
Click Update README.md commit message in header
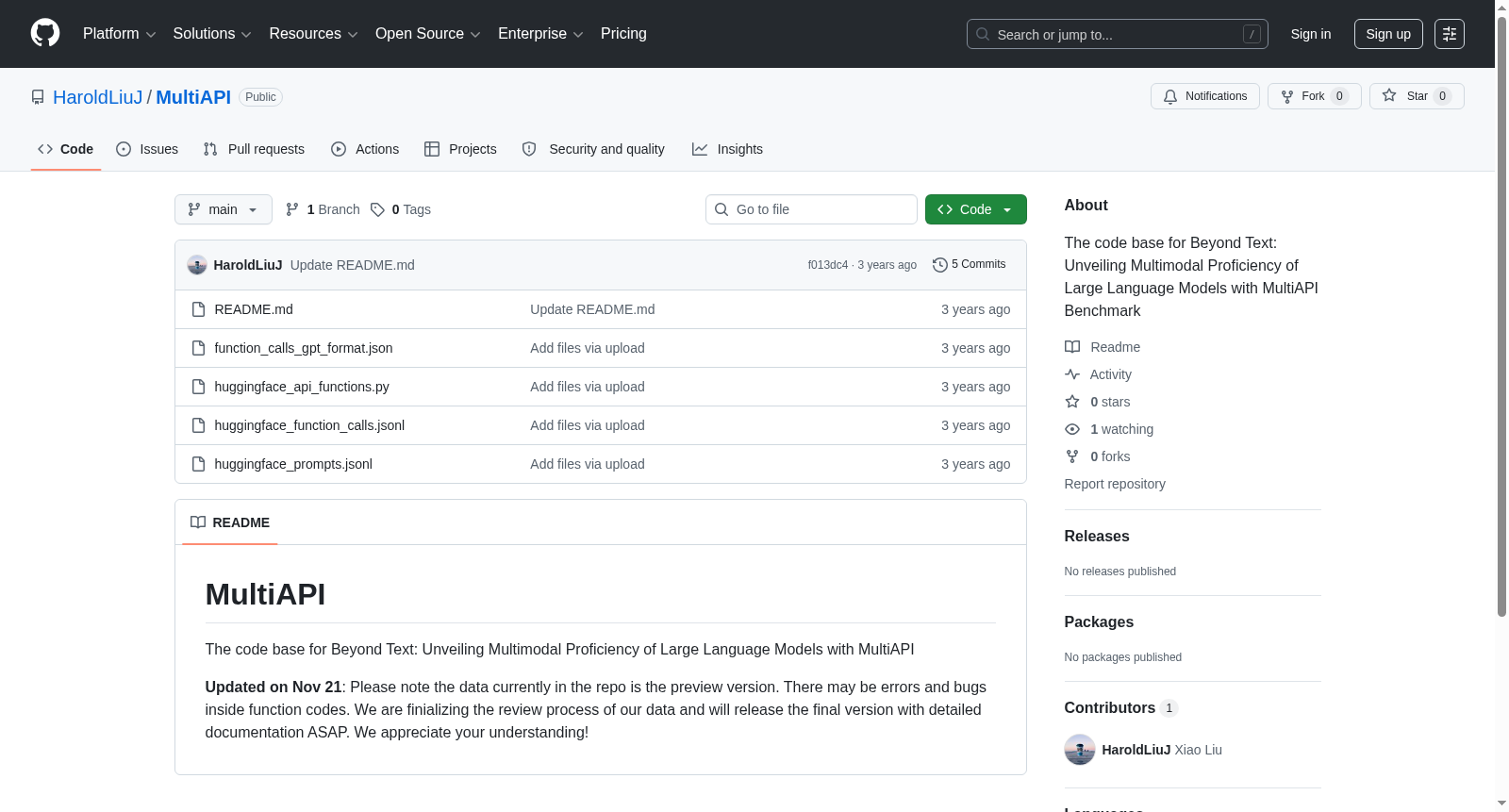coord(353,265)
